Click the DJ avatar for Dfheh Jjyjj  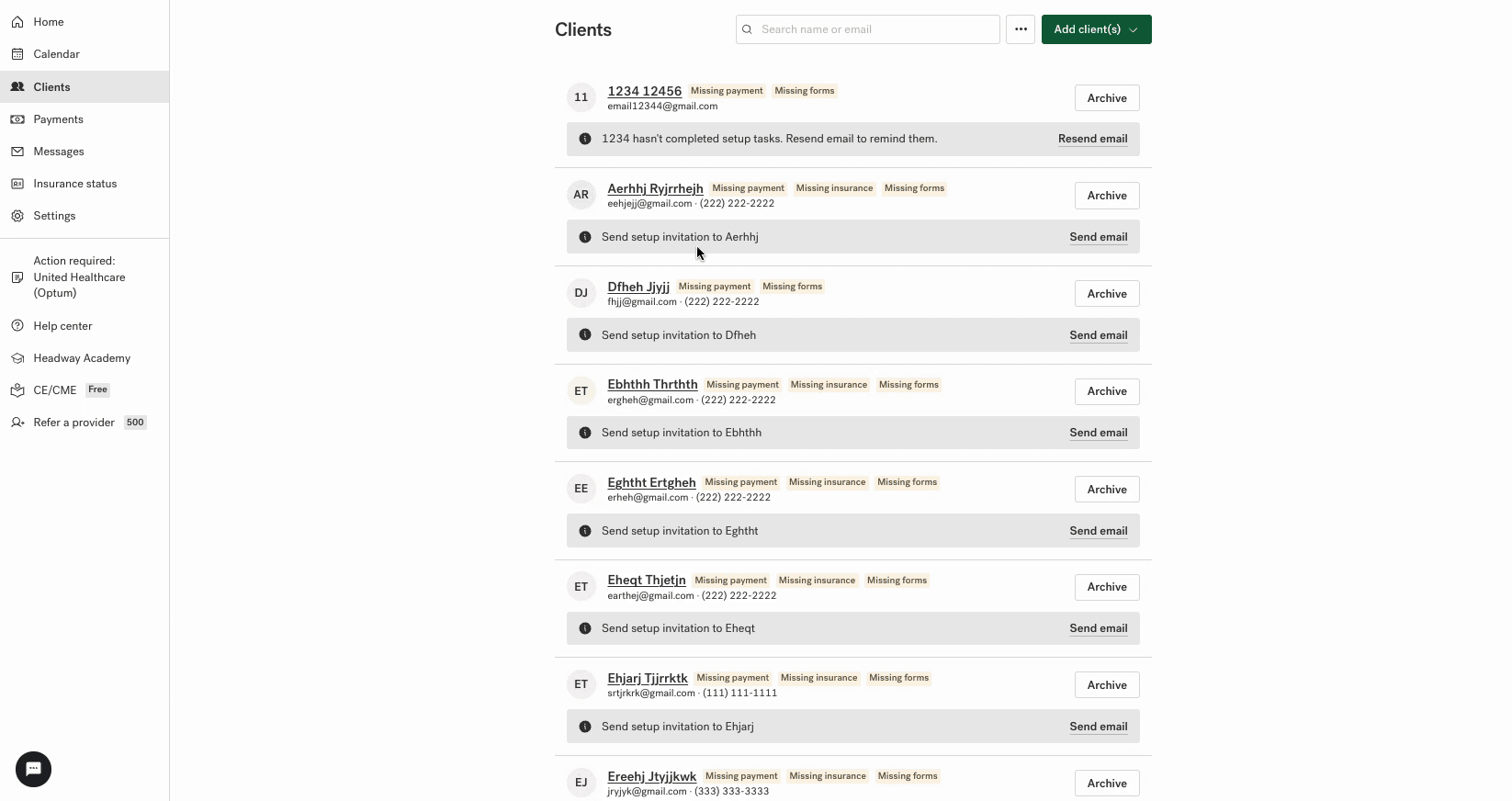pos(581,293)
